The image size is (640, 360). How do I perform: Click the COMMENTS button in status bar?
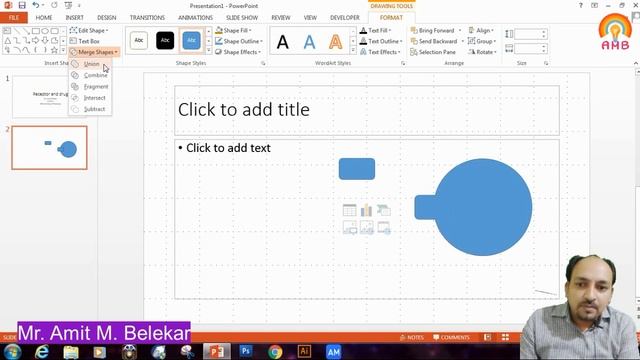[451, 338]
